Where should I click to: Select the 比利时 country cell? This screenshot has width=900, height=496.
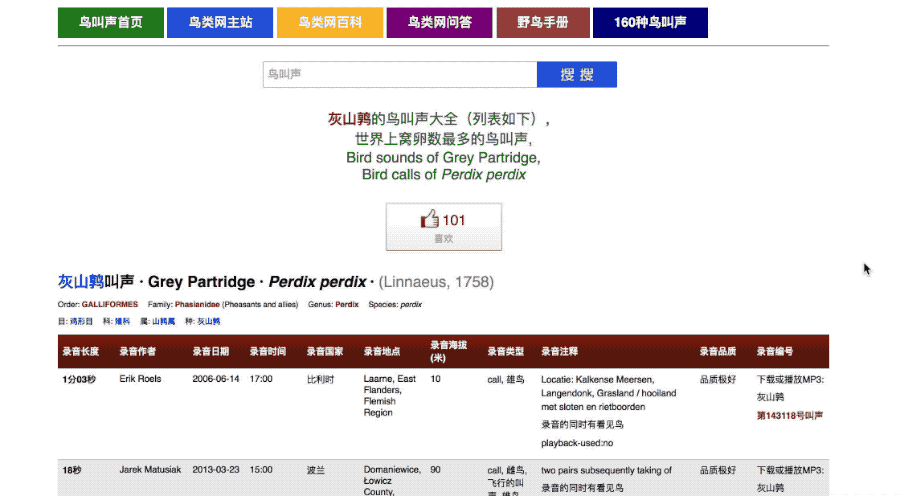(x=320, y=379)
